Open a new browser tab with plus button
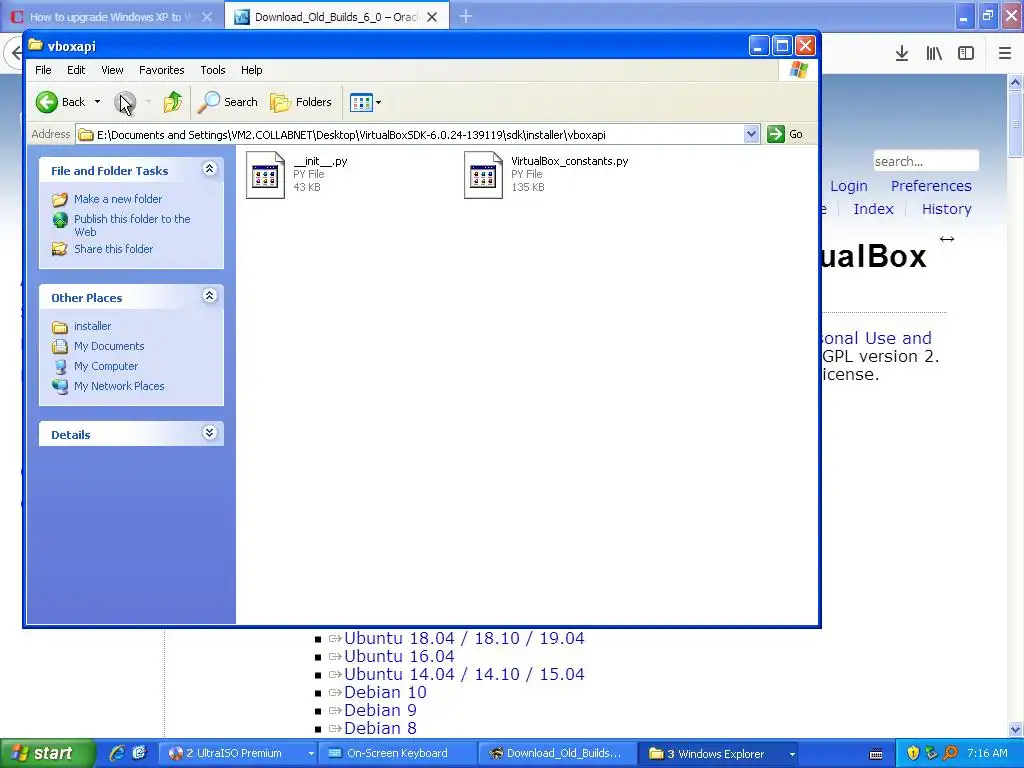 466,16
